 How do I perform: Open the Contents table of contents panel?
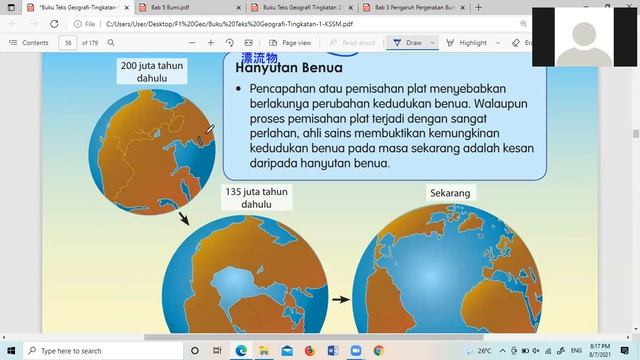pos(29,42)
